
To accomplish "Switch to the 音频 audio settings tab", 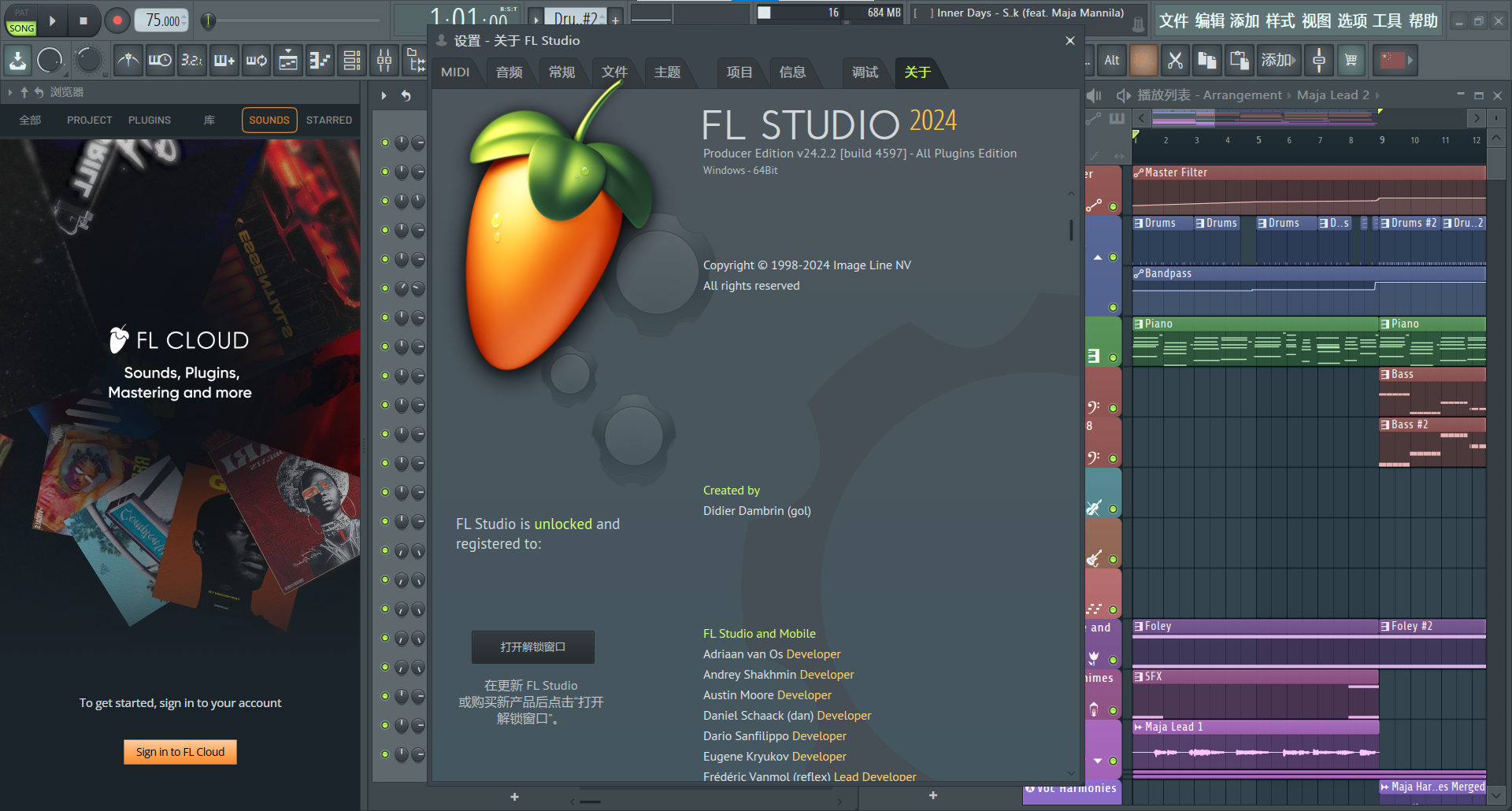I will coord(510,72).
